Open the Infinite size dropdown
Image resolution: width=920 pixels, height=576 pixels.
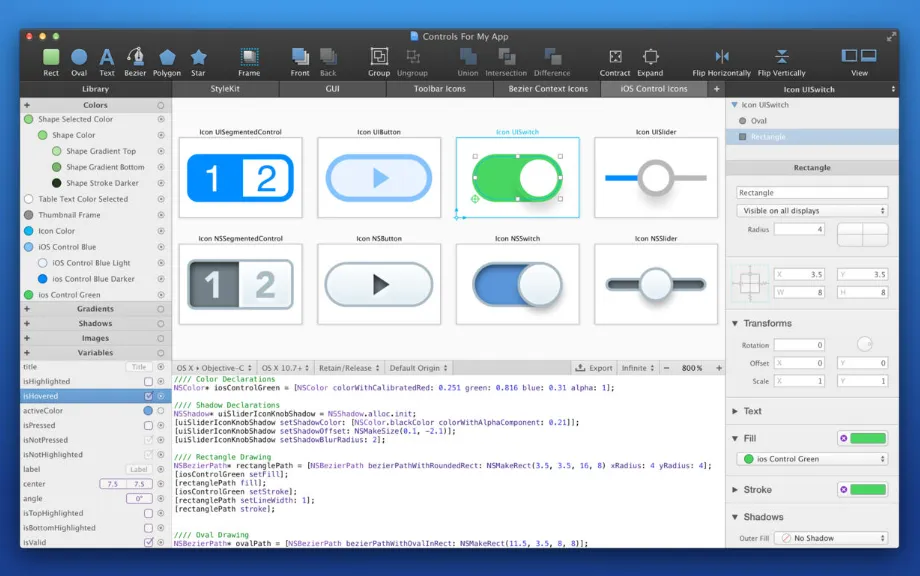[638, 368]
